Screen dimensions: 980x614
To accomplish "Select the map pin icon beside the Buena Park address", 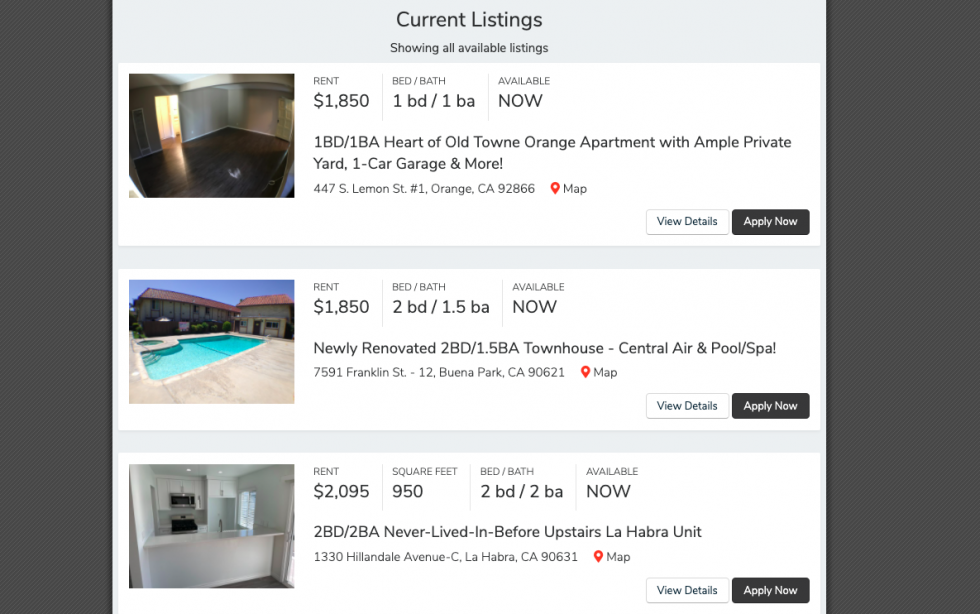I will point(585,372).
